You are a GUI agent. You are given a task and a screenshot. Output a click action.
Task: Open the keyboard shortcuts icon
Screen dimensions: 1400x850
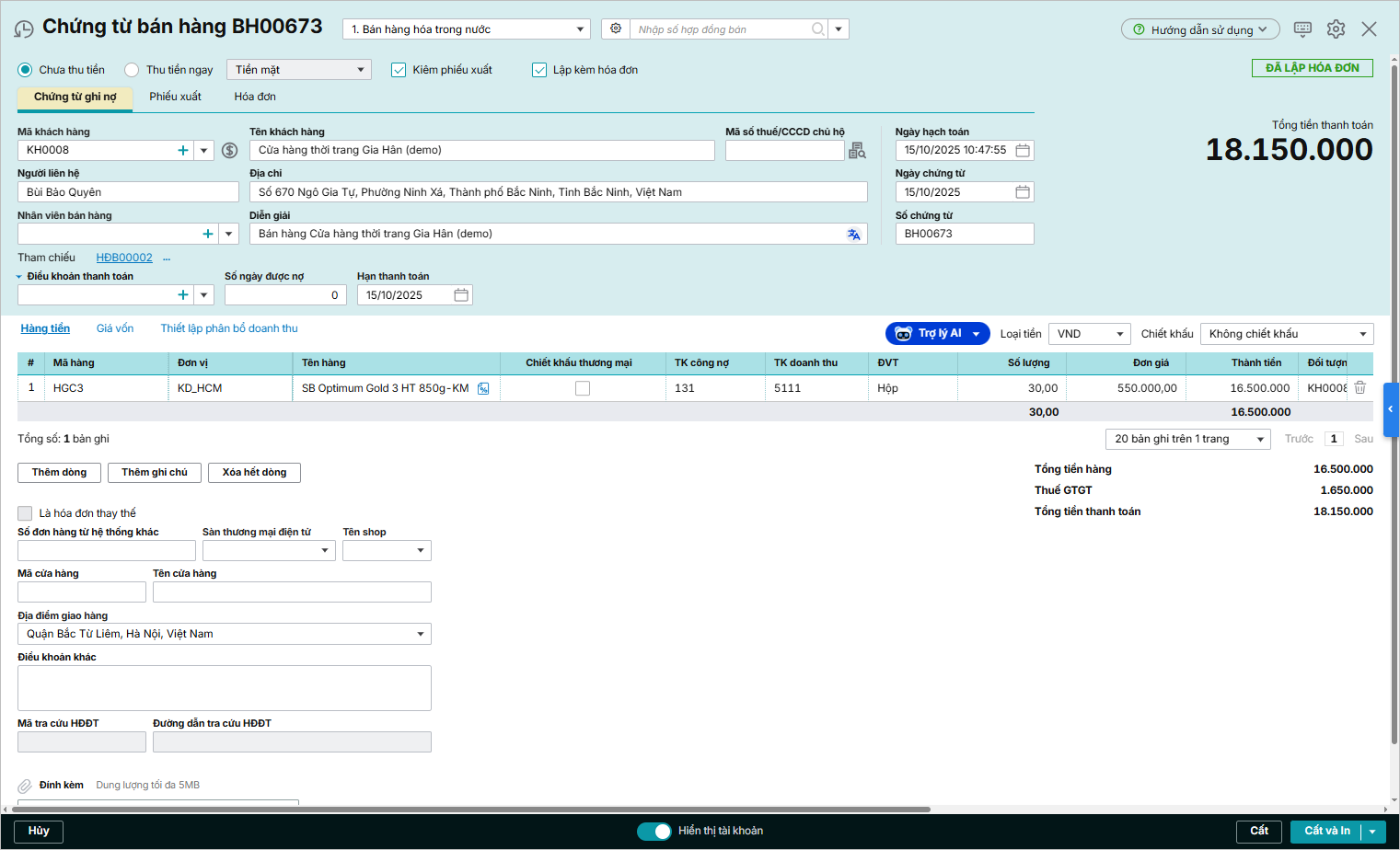(1302, 29)
